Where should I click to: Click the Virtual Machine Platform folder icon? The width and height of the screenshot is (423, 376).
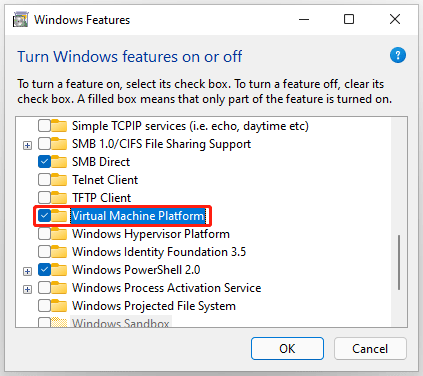59,216
